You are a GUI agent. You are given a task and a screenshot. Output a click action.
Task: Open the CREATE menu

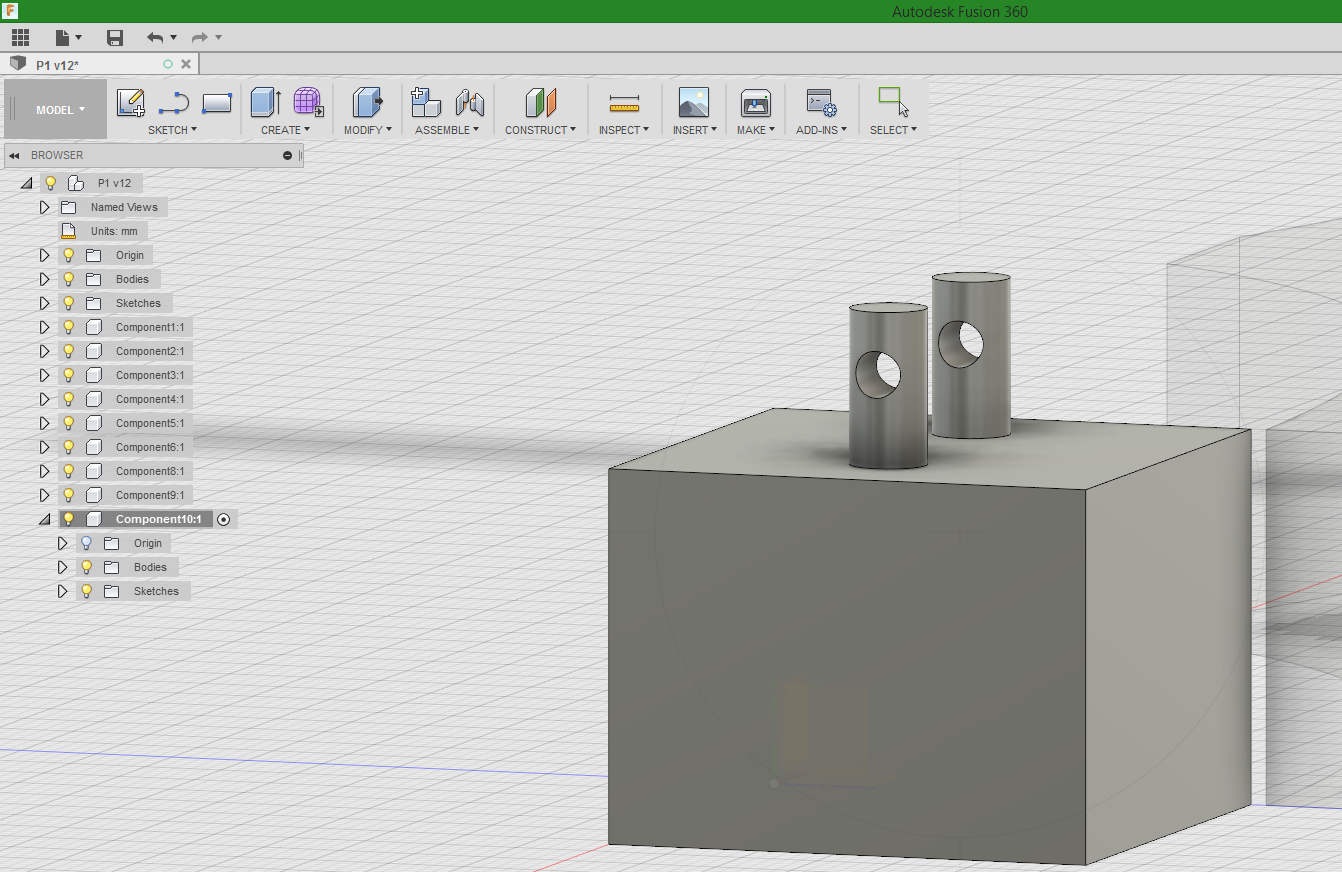pyautogui.click(x=285, y=130)
